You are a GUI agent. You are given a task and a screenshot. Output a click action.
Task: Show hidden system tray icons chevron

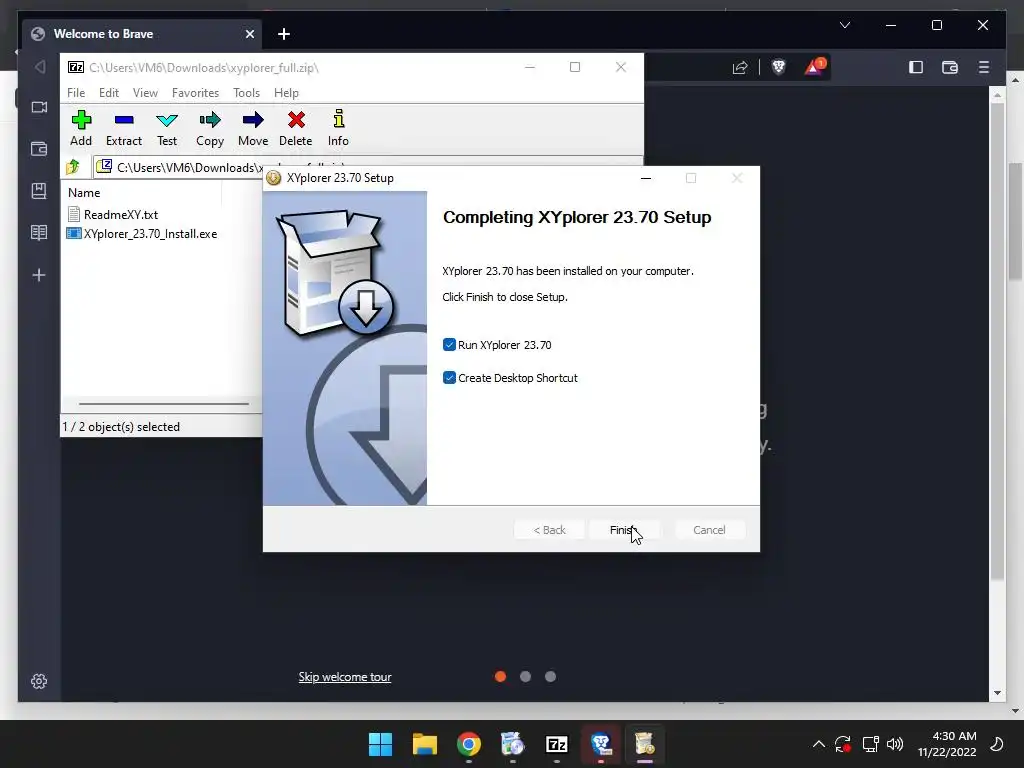click(818, 744)
